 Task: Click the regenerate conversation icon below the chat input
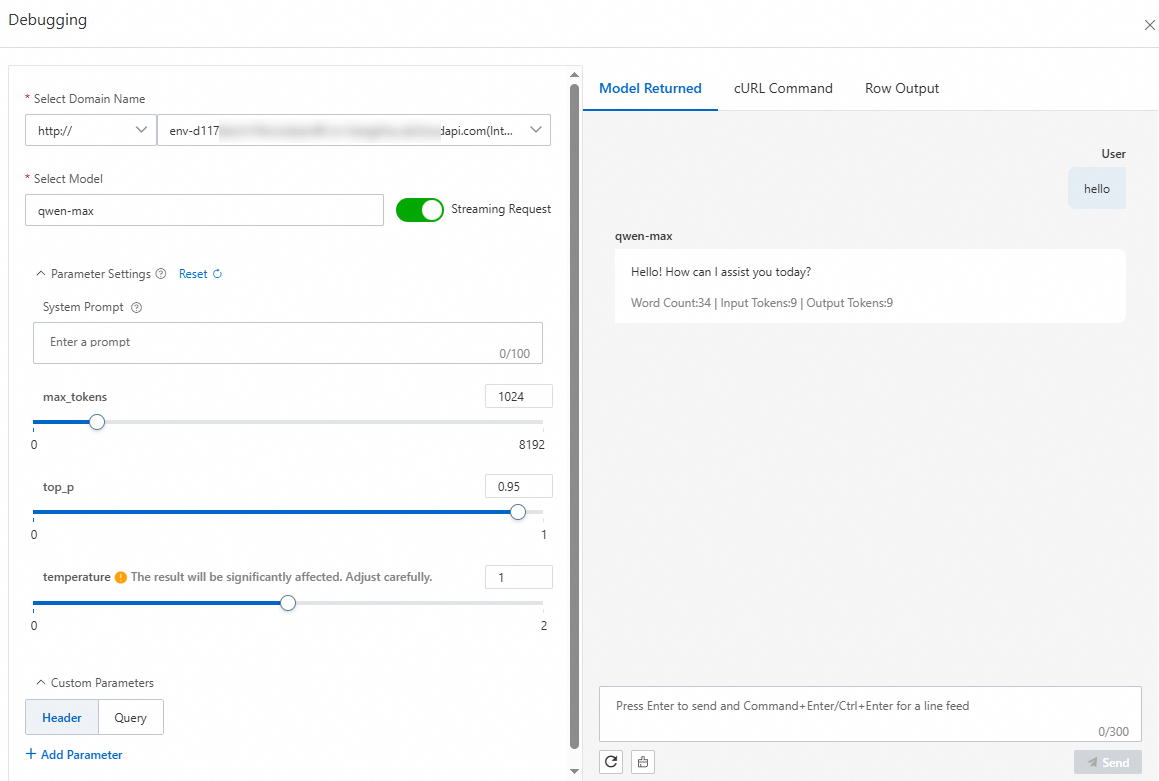(x=611, y=761)
